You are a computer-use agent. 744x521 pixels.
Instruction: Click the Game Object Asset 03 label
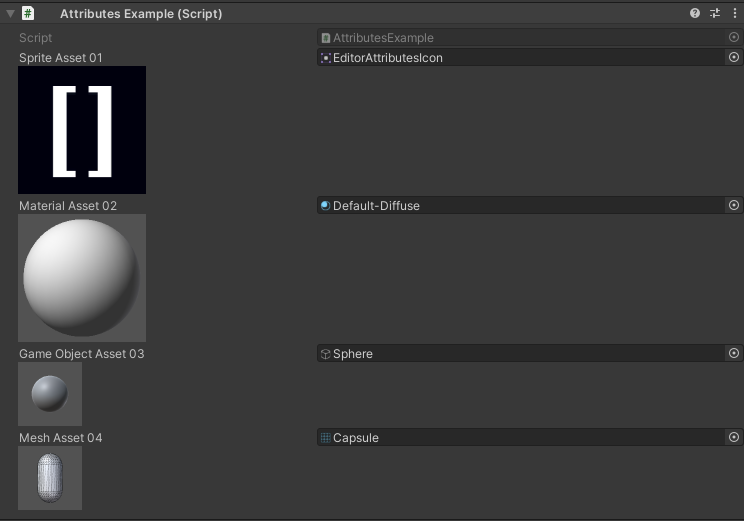coord(82,354)
